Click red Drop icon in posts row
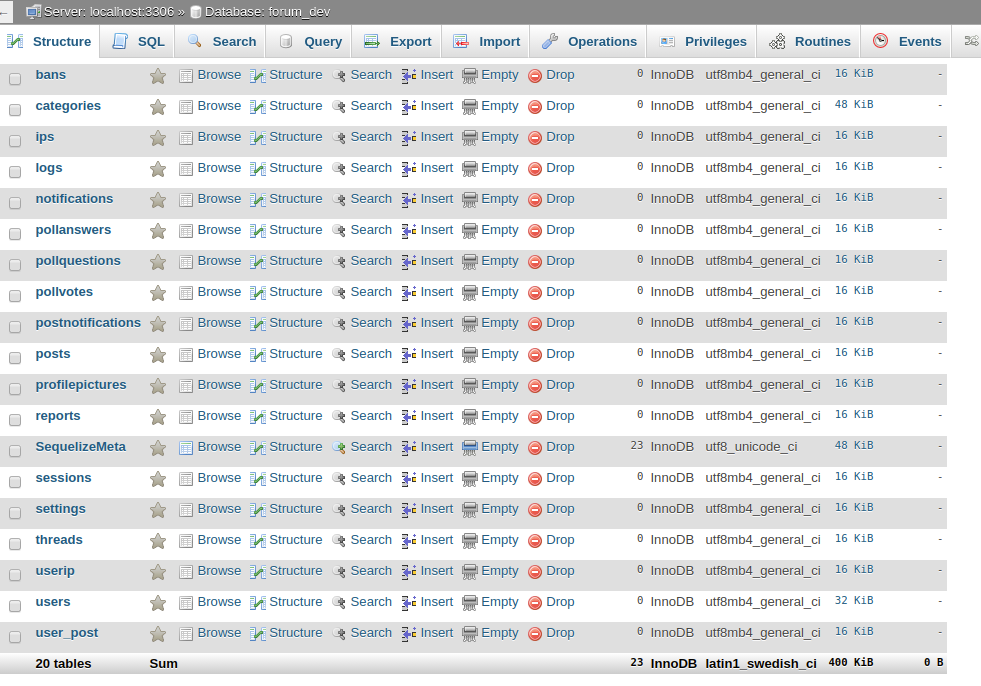Image resolution: width=981 pixels, height=686 pixels. click(x=535, y=355)
